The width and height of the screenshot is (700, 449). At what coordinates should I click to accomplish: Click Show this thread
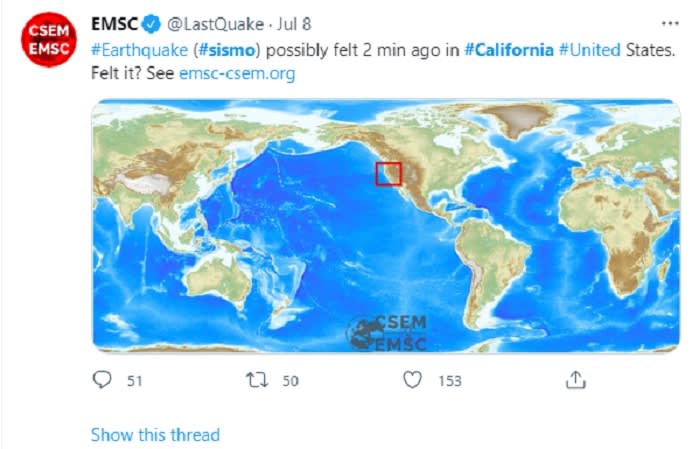[155, 435]
